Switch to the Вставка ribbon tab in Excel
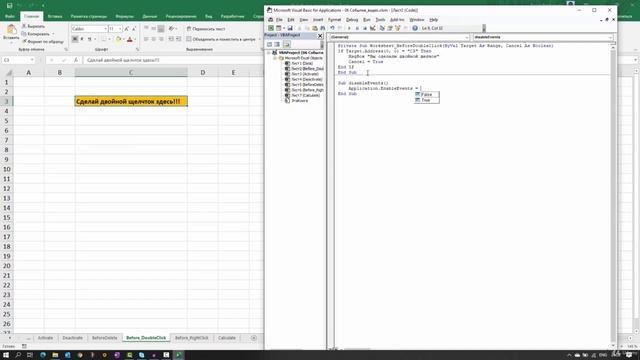The height and width of the screenshot is (360, 640). (x=55, y=16)
